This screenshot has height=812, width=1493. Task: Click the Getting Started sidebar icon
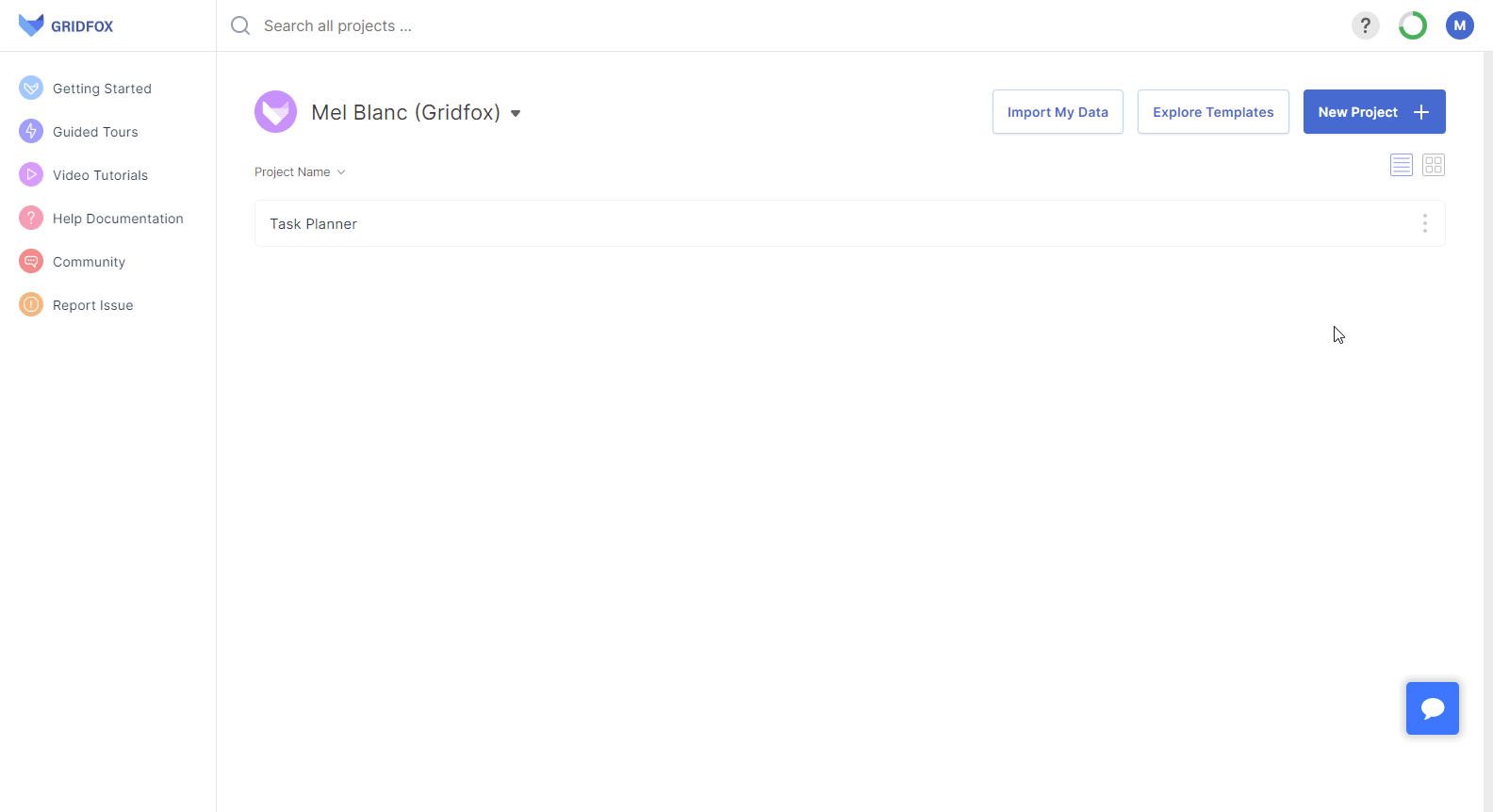pyautogui.click(x=31, y=88)
